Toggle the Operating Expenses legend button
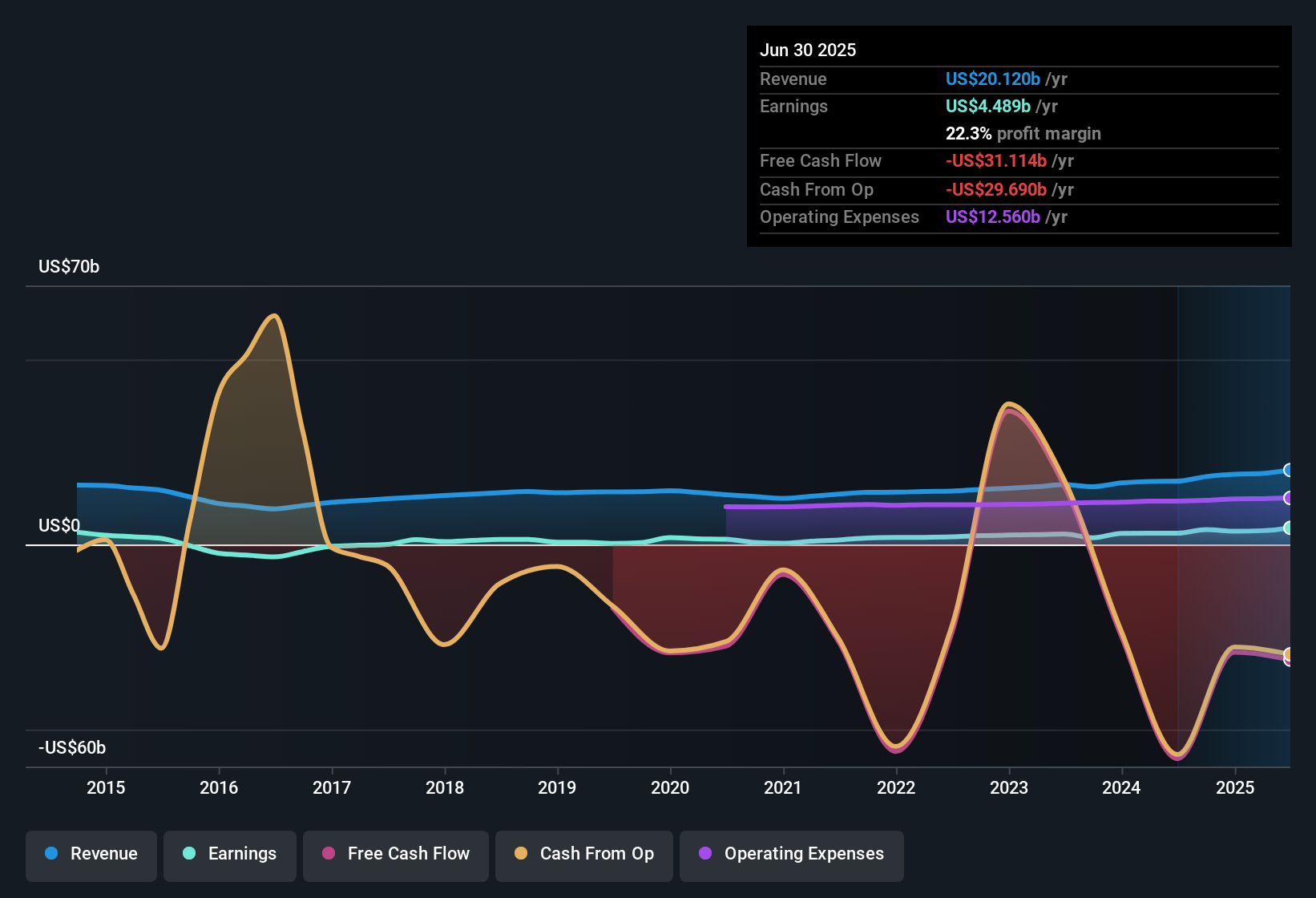The image size is (1316, 898). [792, 854]
